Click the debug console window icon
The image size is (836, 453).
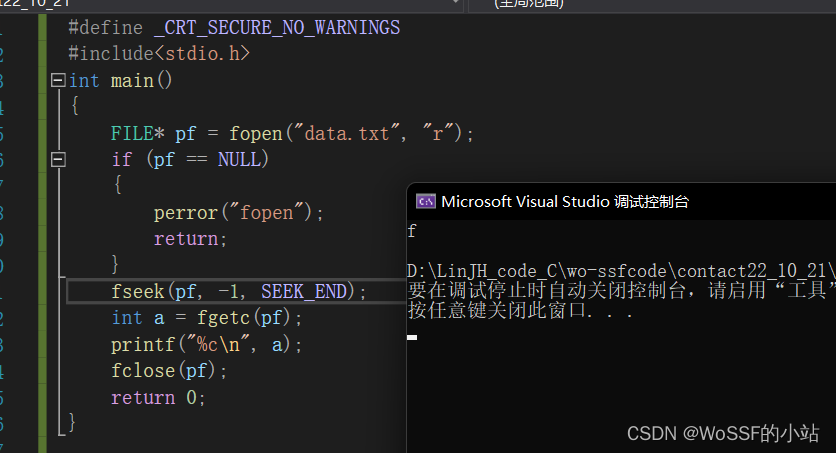(x=425, y=201)
